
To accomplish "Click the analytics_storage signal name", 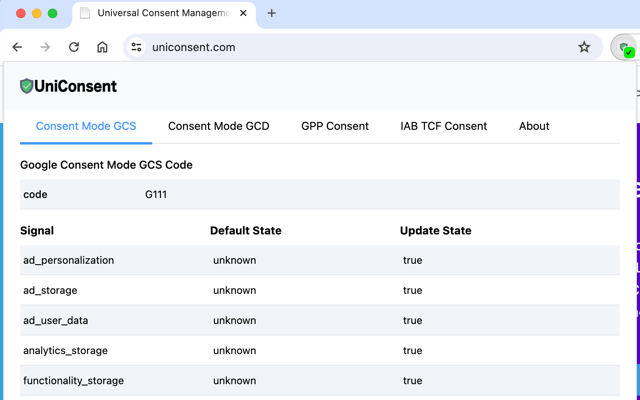I will [x=65, y=351].
